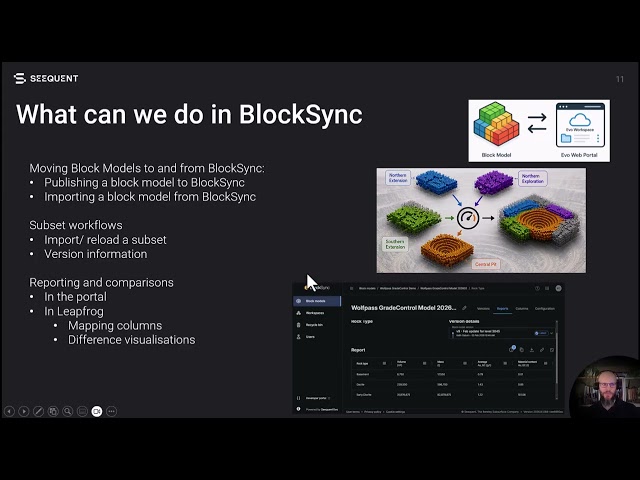Open Workspaces in the portal sidebar
Image resolution: width=640 pixels, height=480 pixels.
click(317, 313)
